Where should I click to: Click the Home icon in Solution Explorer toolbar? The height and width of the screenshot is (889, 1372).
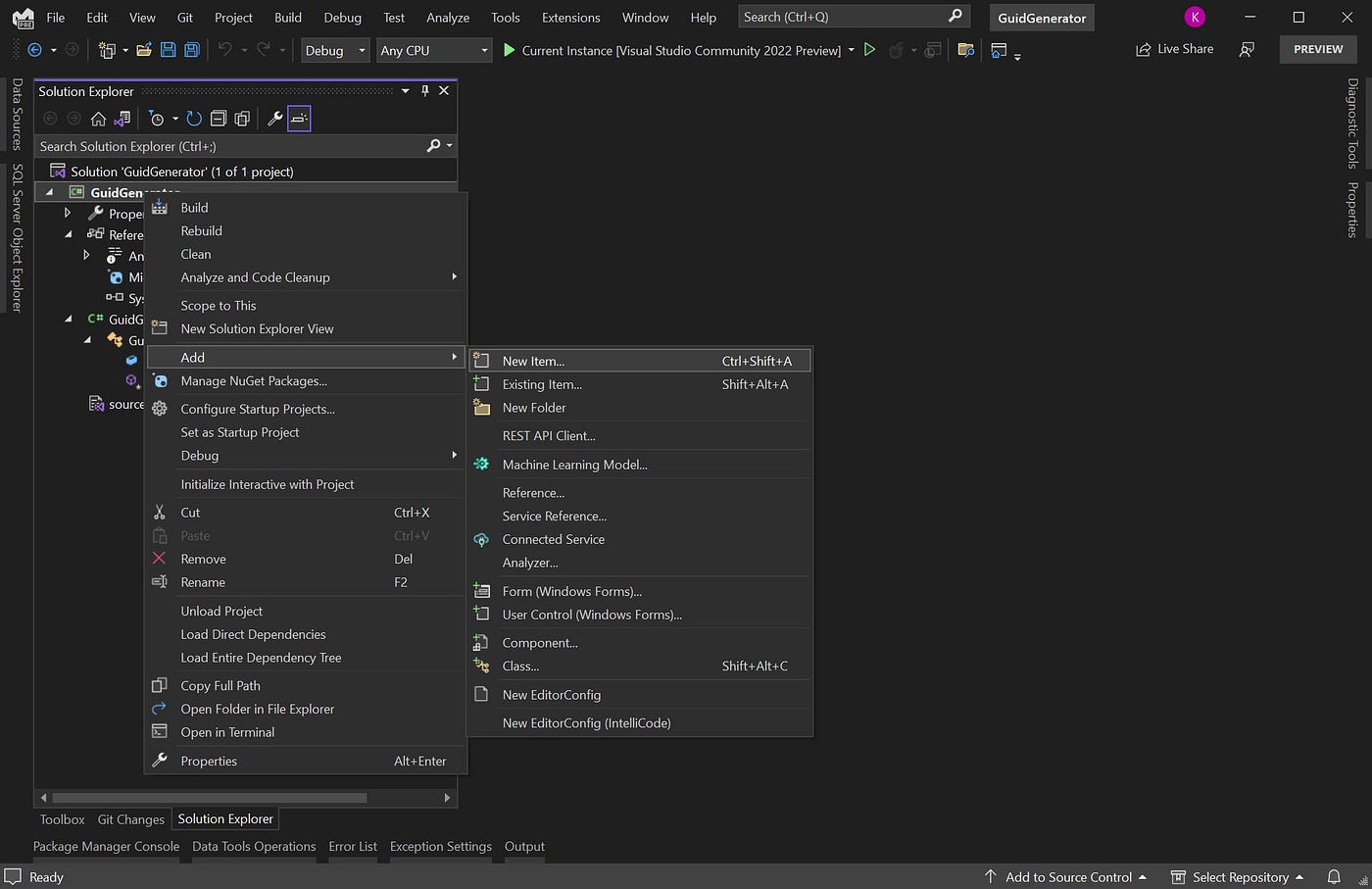point(98,118)
